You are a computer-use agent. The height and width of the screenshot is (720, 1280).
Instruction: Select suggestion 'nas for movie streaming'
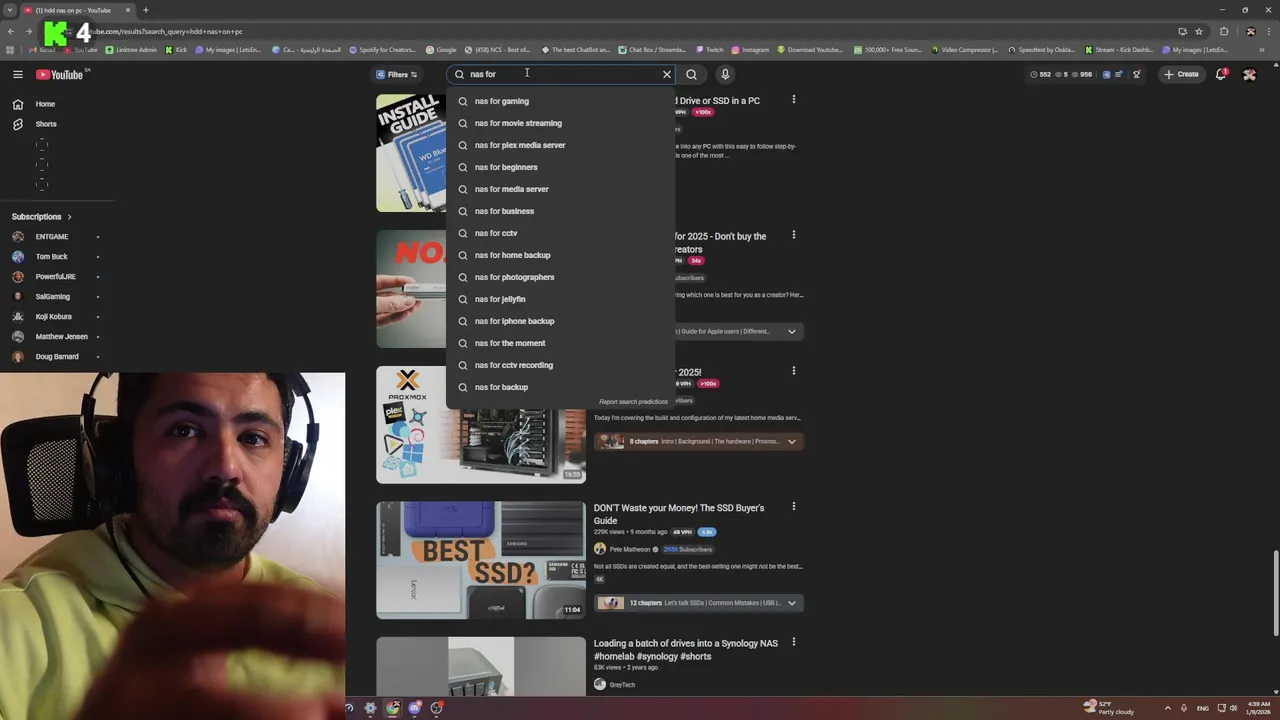click(560, 123)
